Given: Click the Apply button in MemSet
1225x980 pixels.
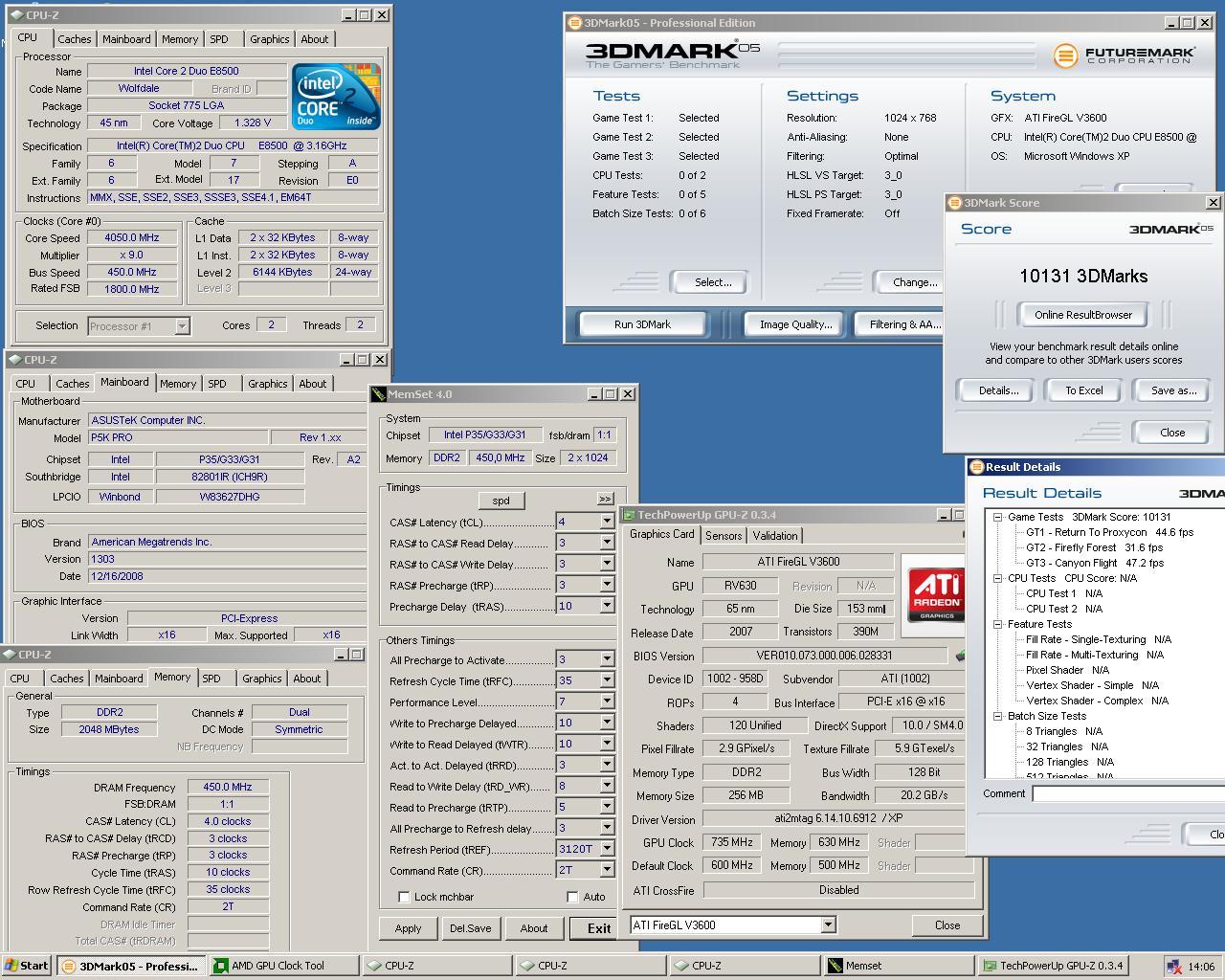Looking at the screenshot, I should [408, 928].
